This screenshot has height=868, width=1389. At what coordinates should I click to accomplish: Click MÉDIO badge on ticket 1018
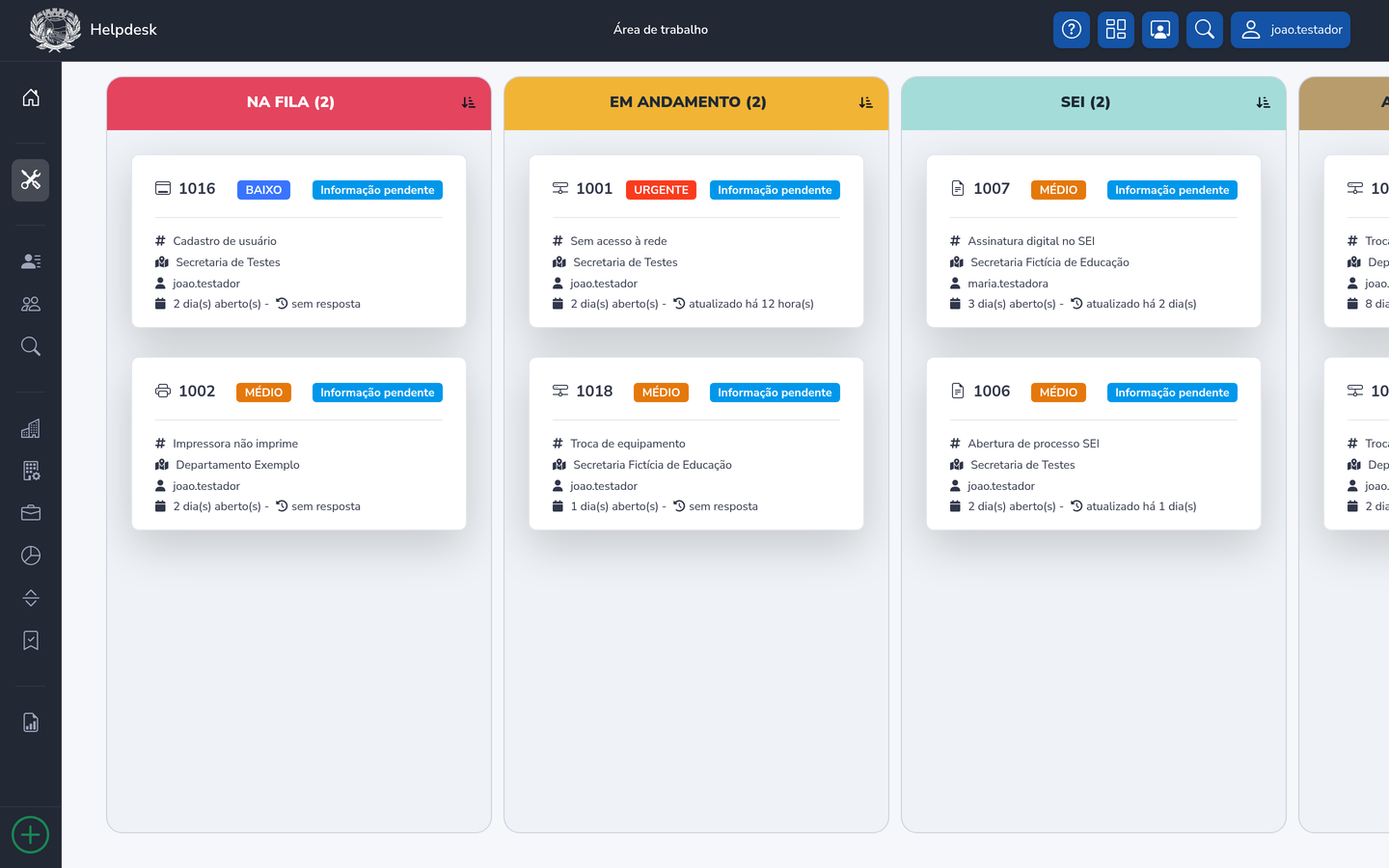661,393
